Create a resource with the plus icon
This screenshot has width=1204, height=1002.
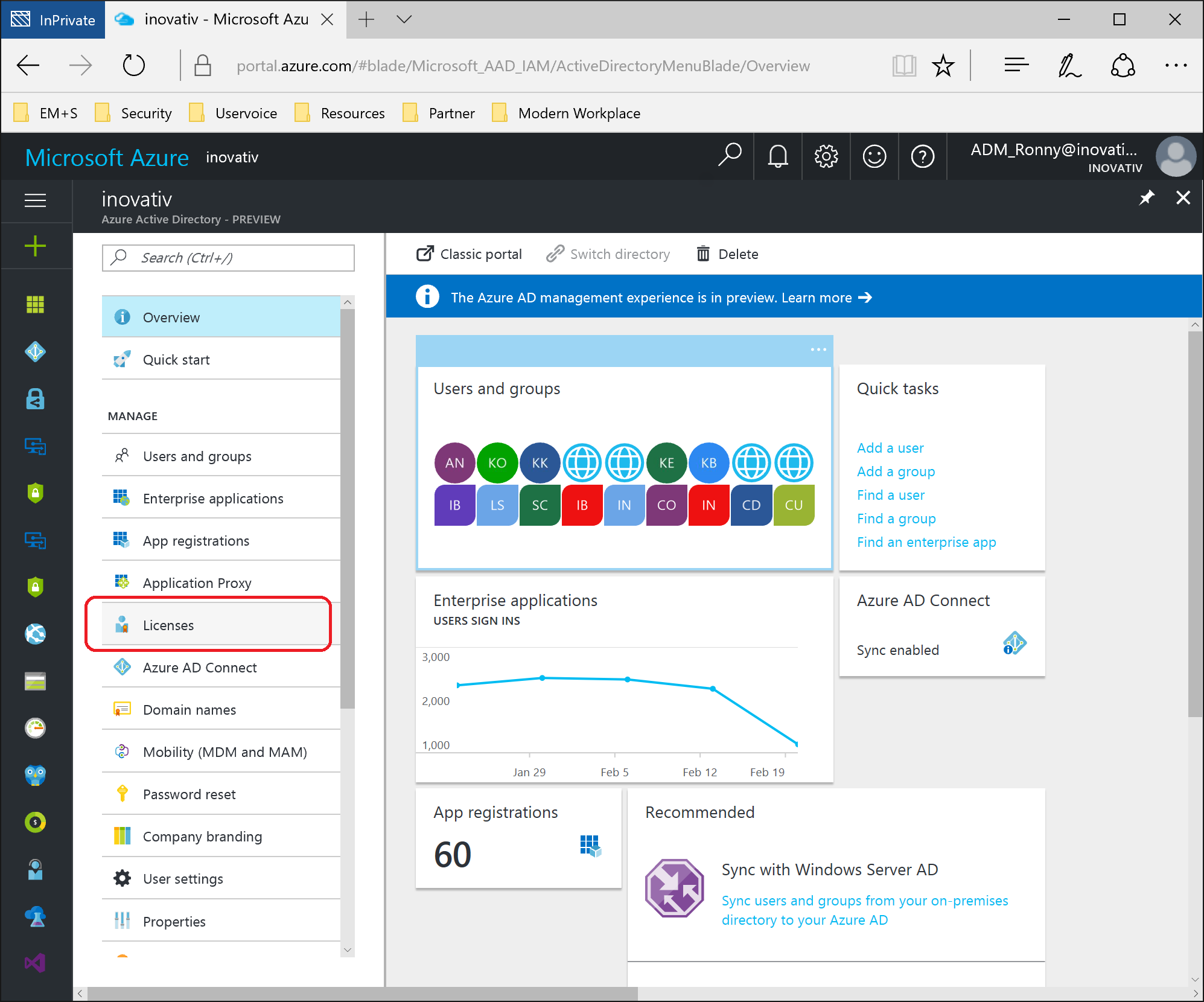(36, 246)
